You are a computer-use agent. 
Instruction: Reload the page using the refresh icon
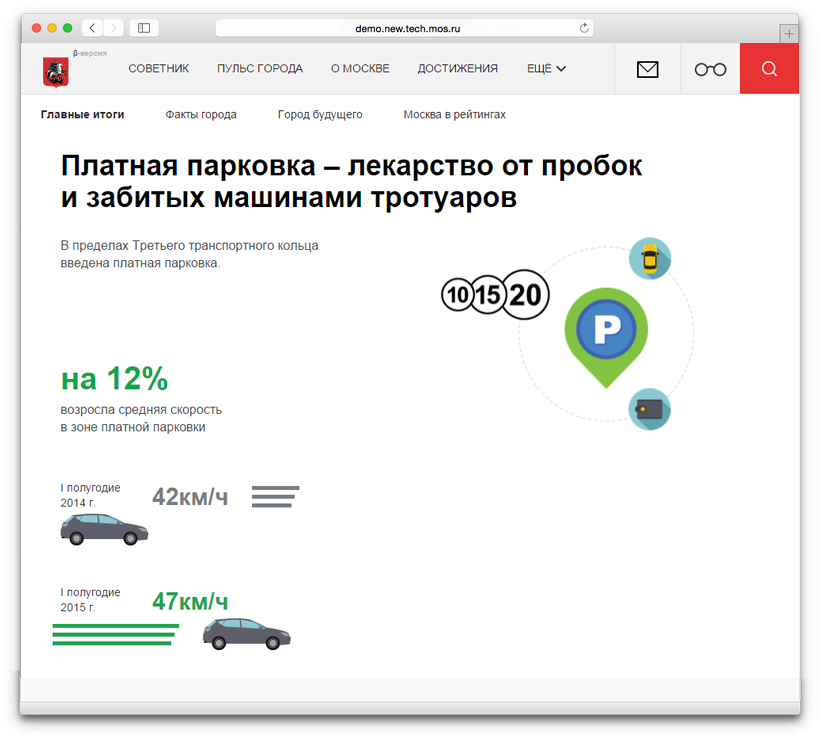(584, 28)
